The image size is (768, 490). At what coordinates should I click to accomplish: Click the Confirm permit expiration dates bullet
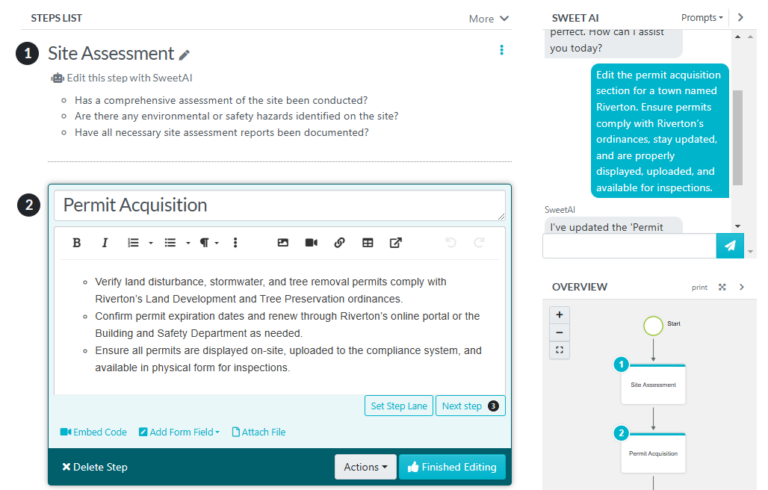coord(287,324)
